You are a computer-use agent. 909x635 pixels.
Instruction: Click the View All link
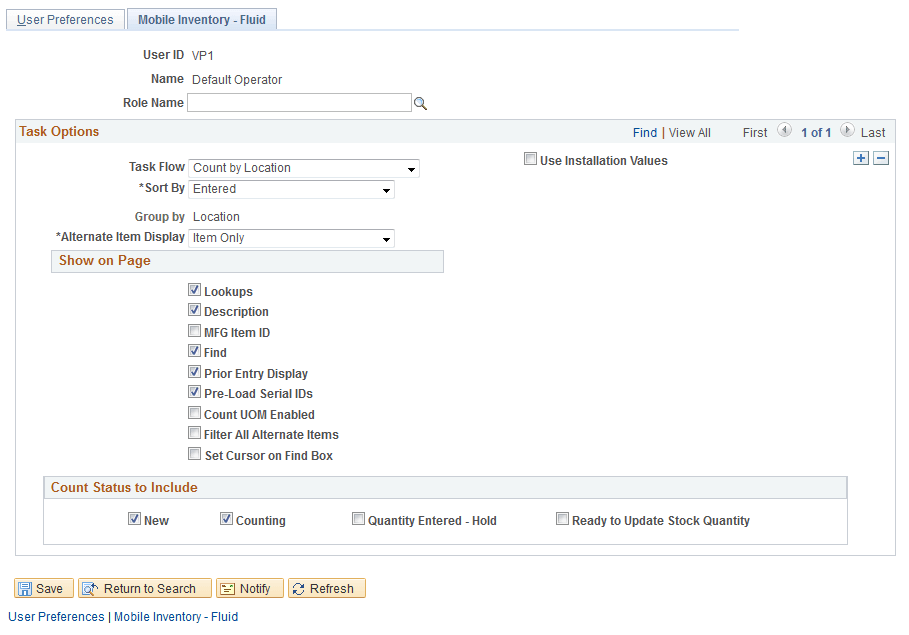[x=689, y=132]
